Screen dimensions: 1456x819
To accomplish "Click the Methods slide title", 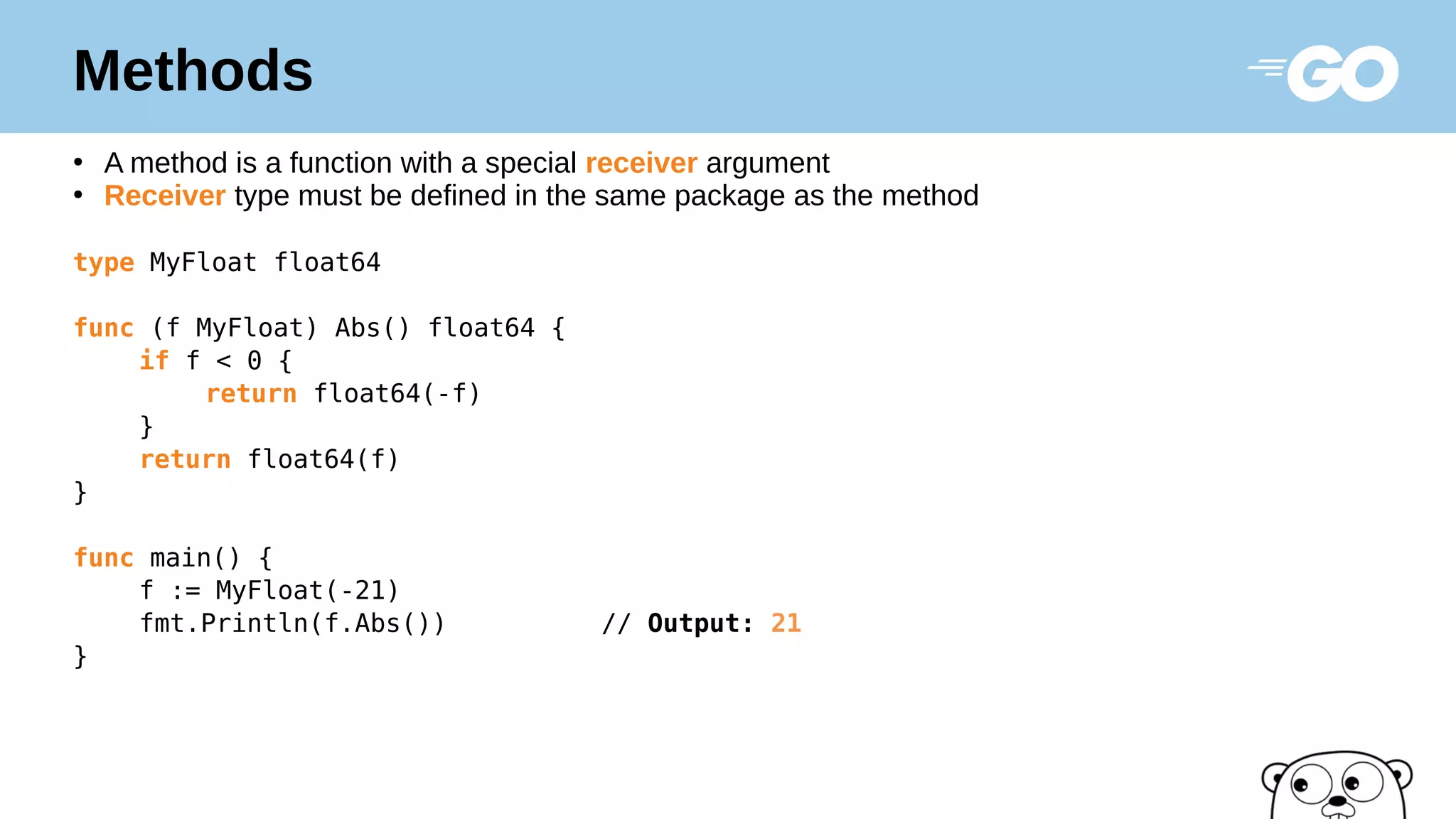I will [193, 71].
